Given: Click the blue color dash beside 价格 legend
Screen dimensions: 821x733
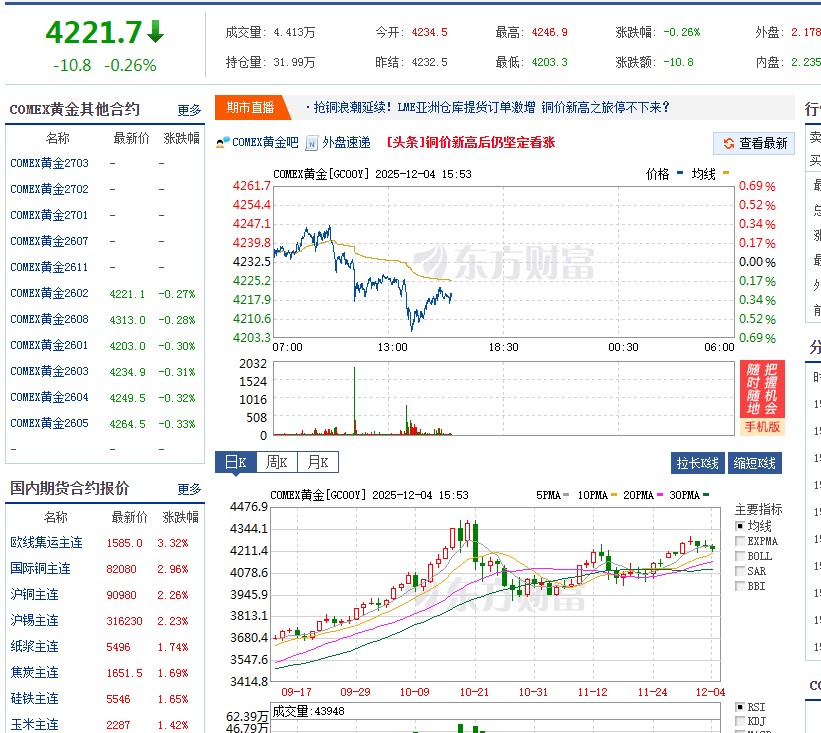Looking at the screenshot, I should pyautogui.click(x=680, y=172).
